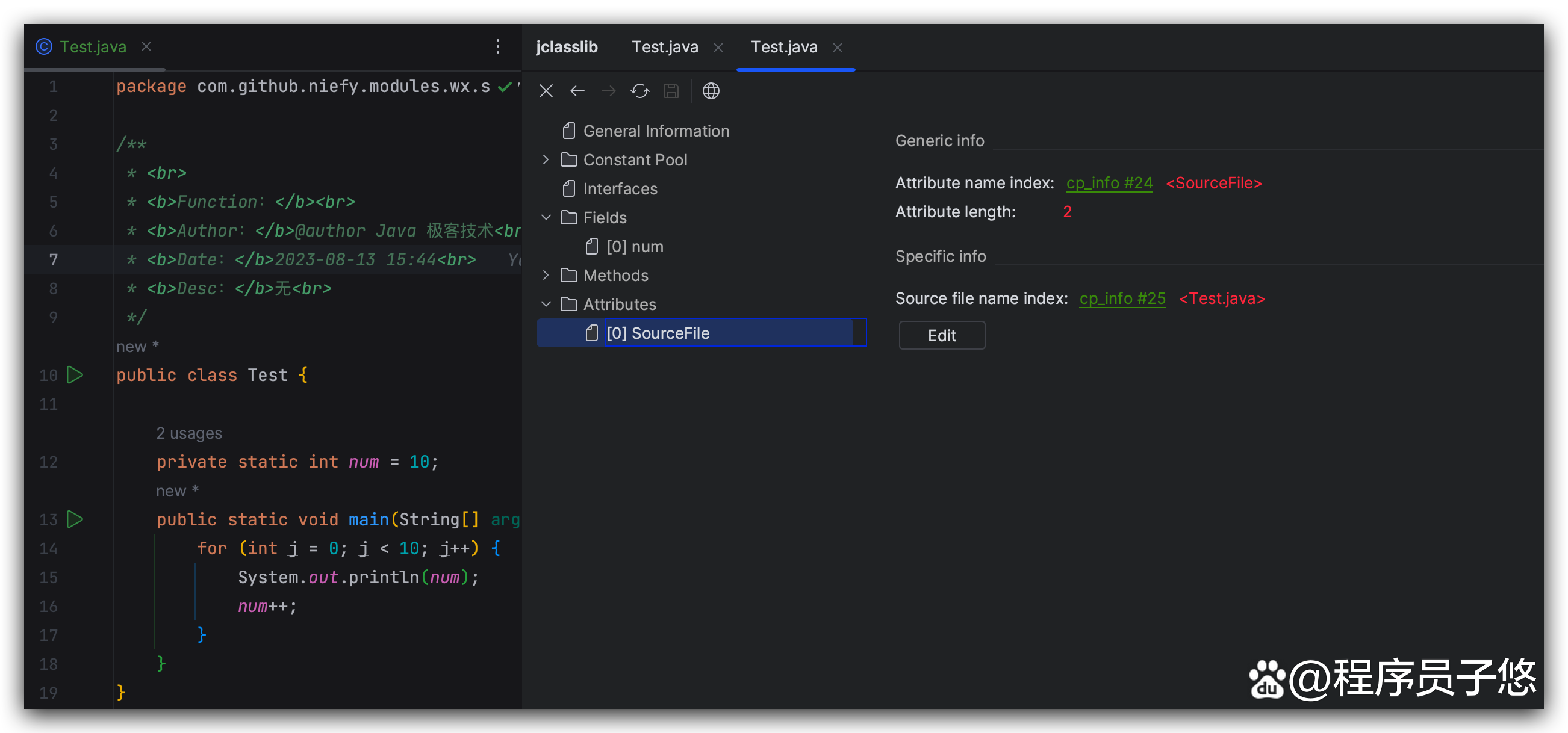Follow the cp_info #25 link
This screenshot has width=1568, height=733.
coord(1122,298)
